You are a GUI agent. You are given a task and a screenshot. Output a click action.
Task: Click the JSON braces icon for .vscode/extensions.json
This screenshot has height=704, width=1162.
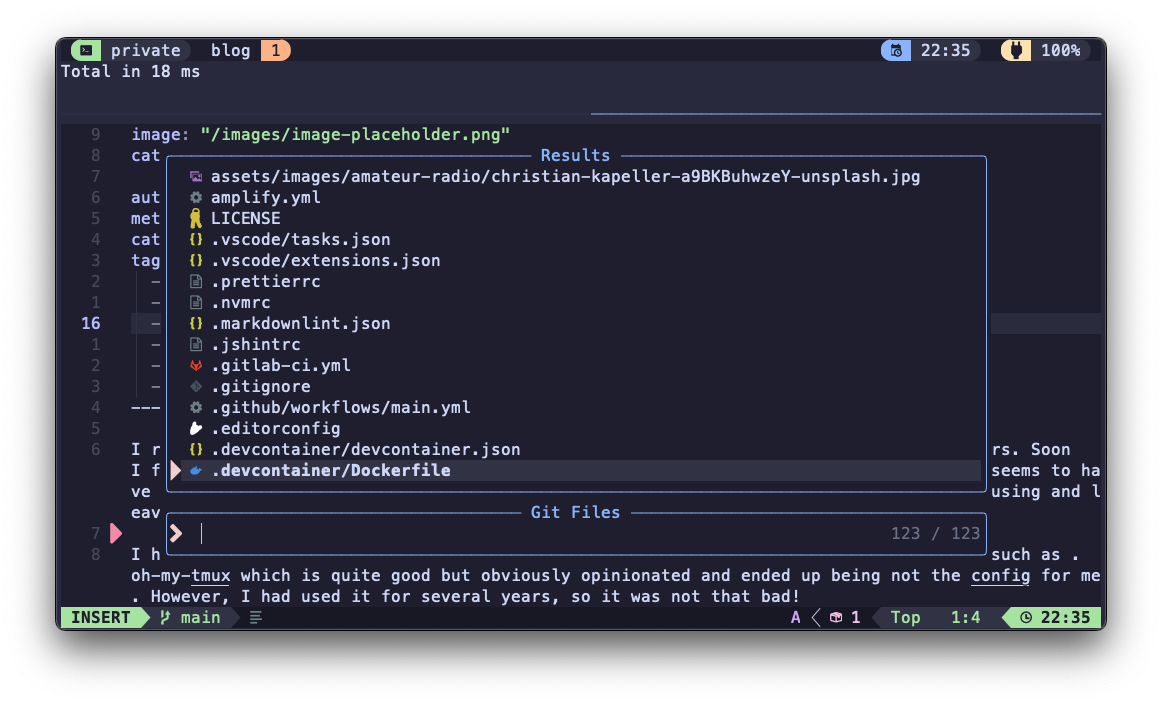coord(196,260)
